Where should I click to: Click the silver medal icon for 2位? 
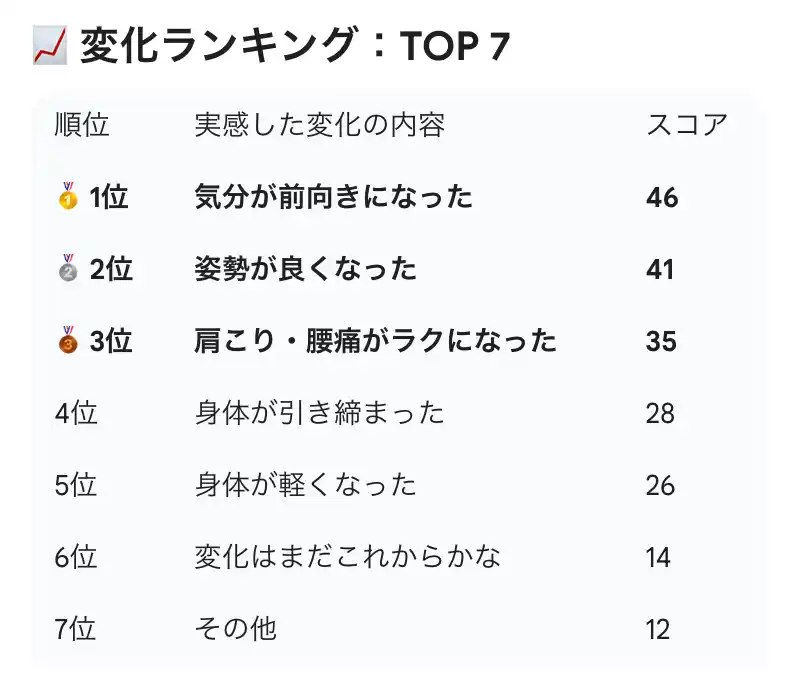click(67, 270)
